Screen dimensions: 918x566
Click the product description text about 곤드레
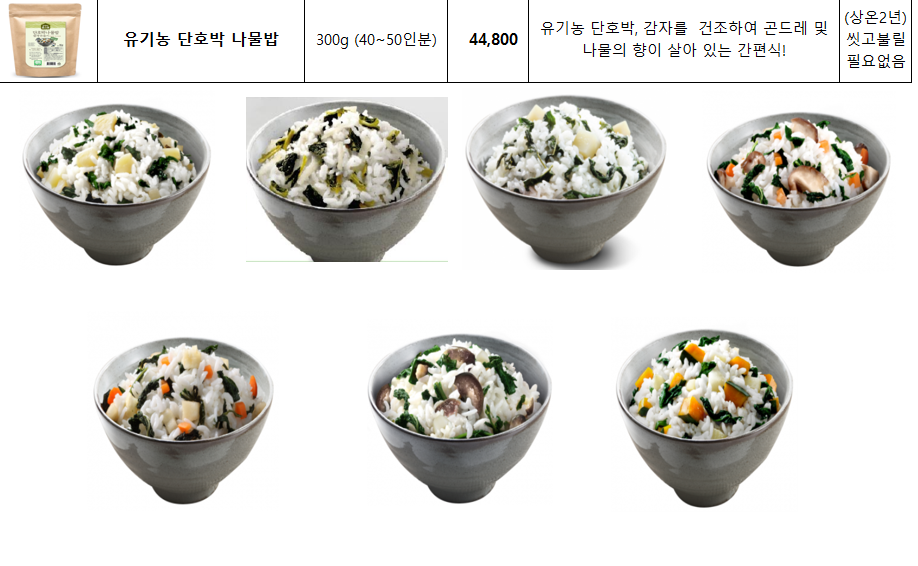click(684, 39)
